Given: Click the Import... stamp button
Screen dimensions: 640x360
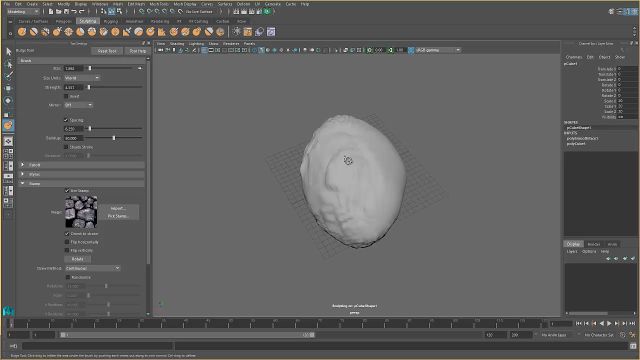Looking at the screenshot, I should 118,208.
